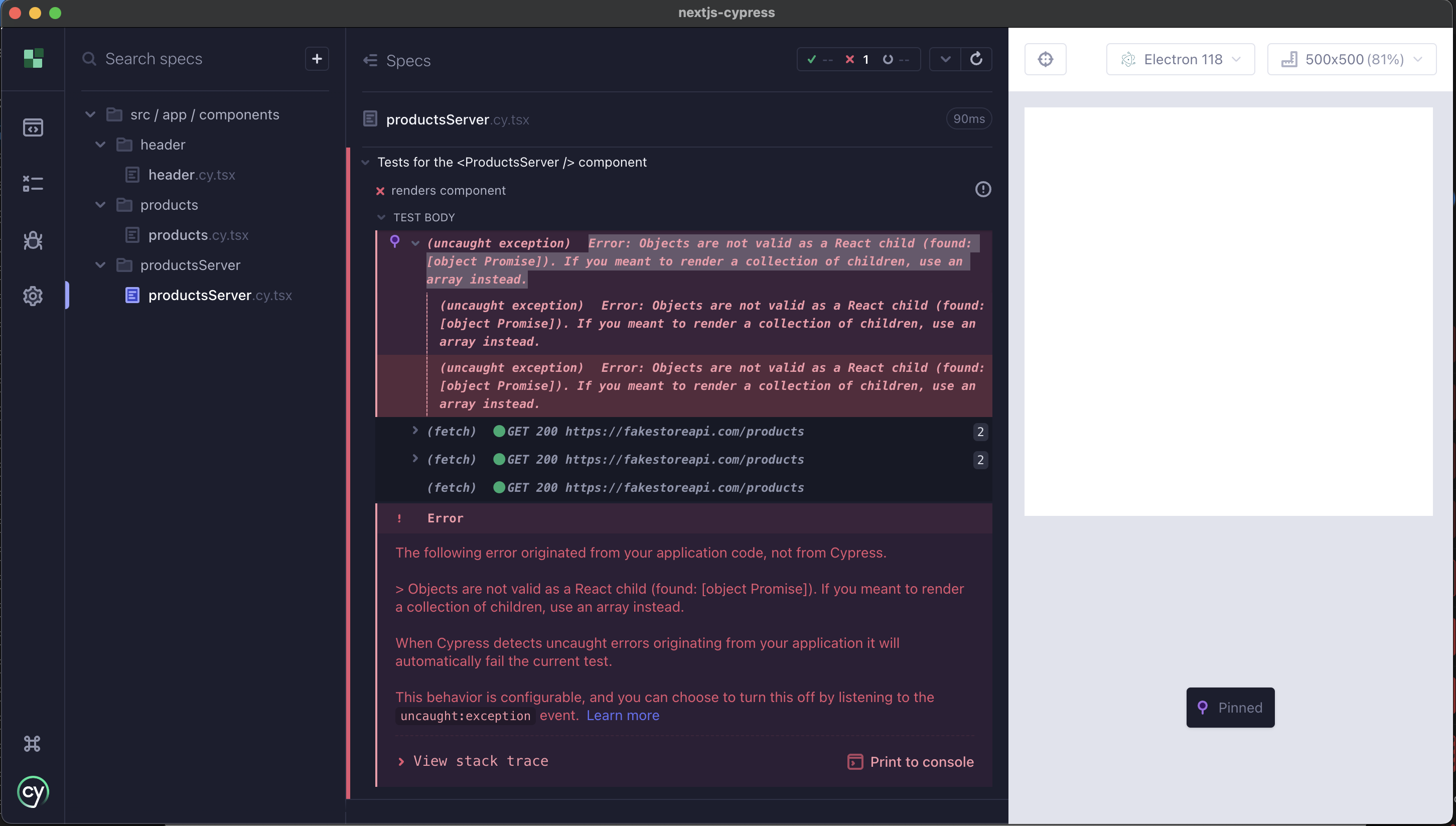Click the Pinned snapshot badge
1456x826 pixels.
pos(1230,707)
